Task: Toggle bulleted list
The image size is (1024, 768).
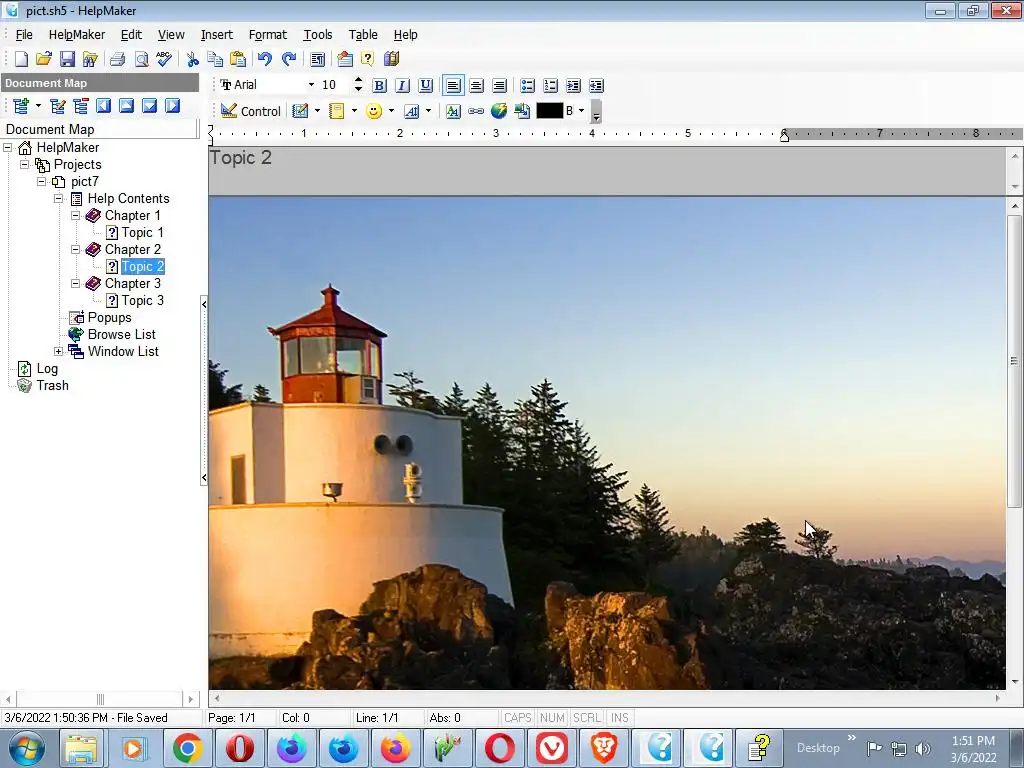Action: click(x=527, y=86)
